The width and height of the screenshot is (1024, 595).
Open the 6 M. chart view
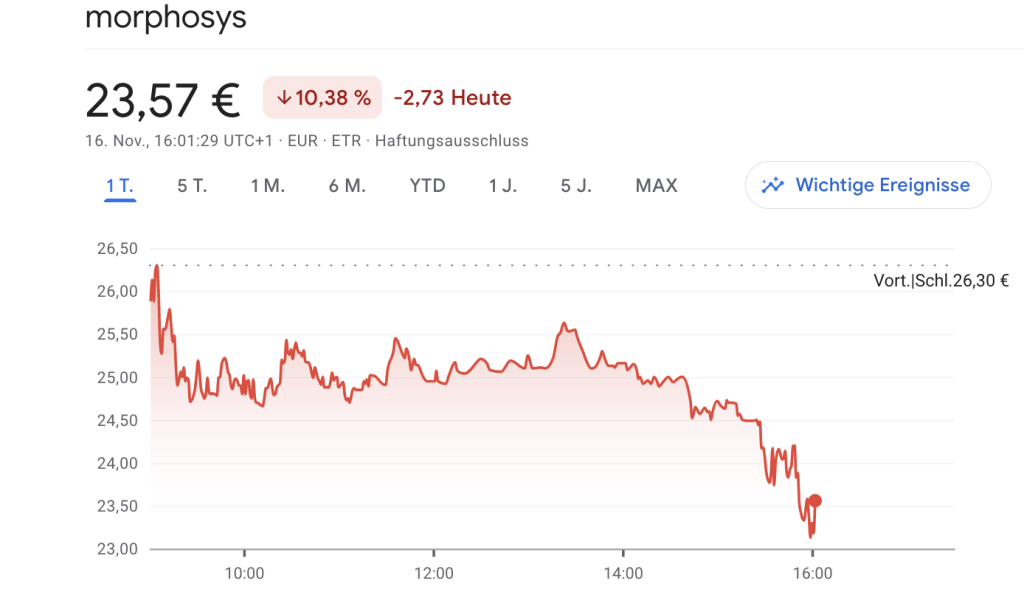pyautogui.click(x=347, y=185)
